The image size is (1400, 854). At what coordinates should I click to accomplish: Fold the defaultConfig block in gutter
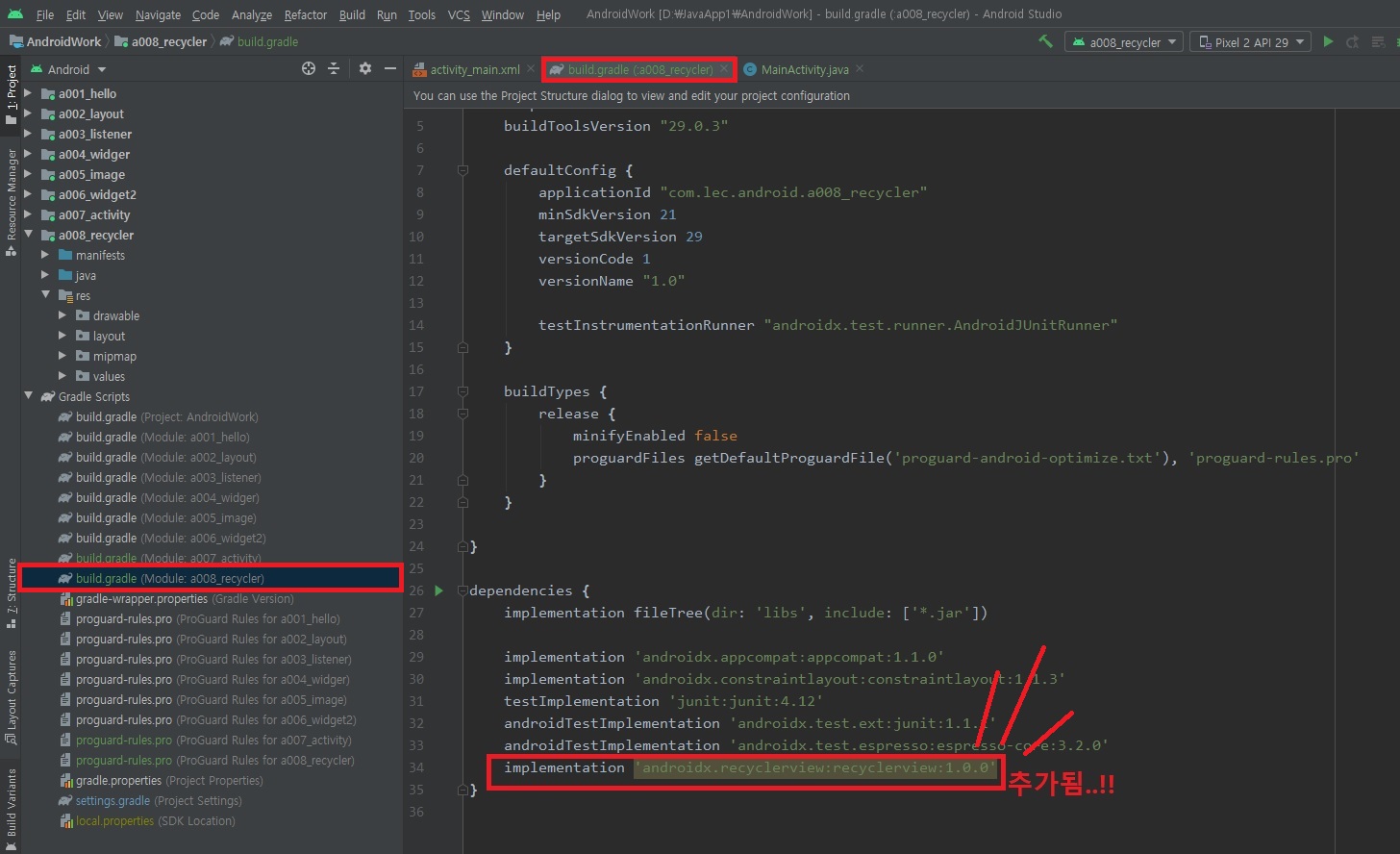(462, 170)
